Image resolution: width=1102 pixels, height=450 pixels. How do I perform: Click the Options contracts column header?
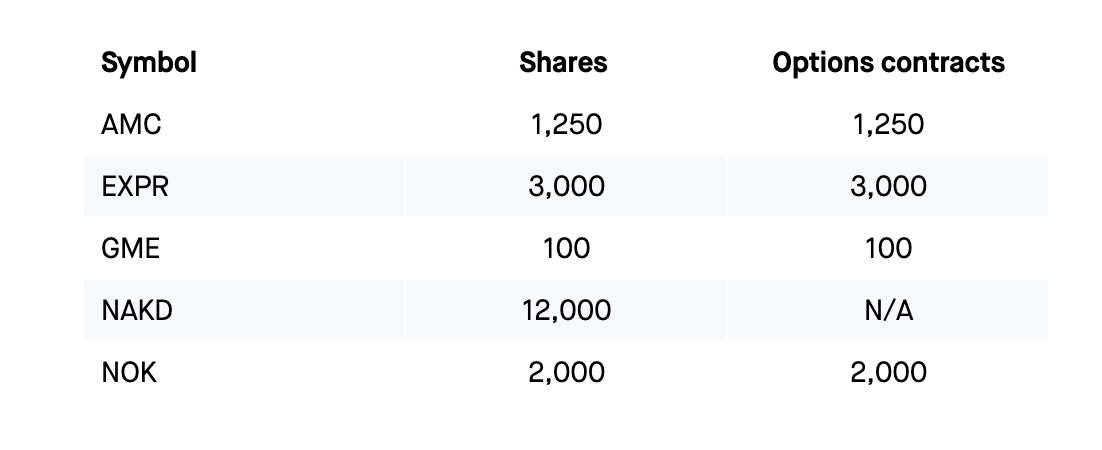tap(888, 63)
